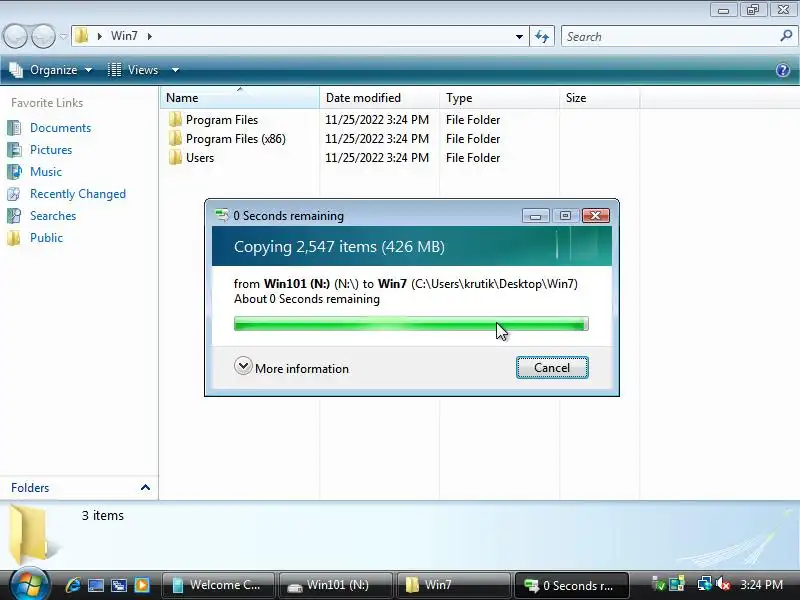
Task: Open Music in Favorite Links
Action: click(x=46, y=172)
